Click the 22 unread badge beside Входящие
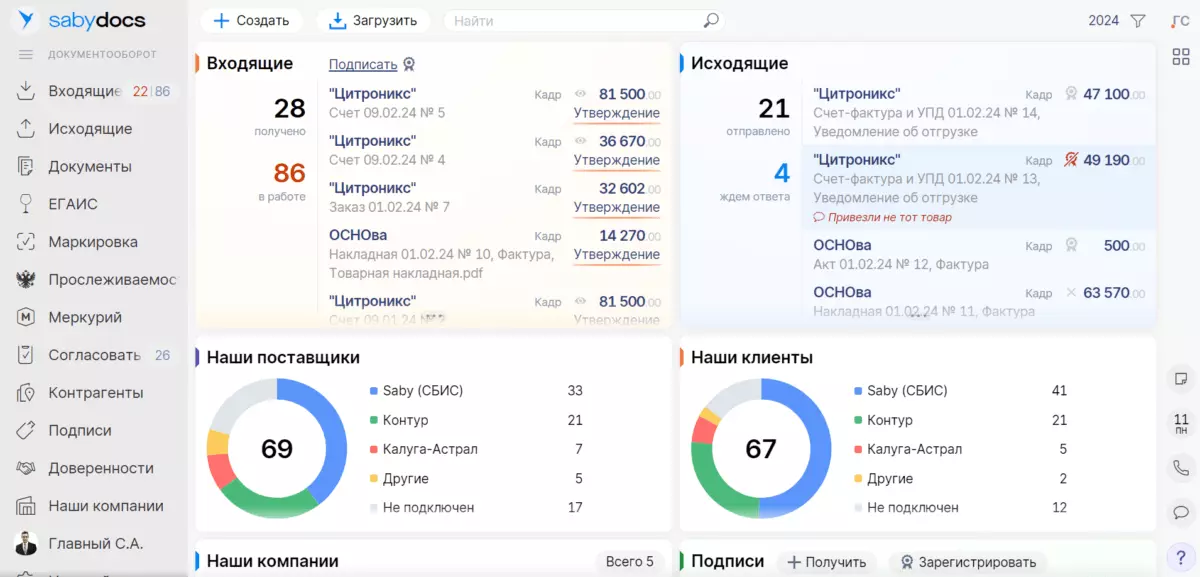The height and width of the screenshot is (577, 1200). tap(140, 91)
